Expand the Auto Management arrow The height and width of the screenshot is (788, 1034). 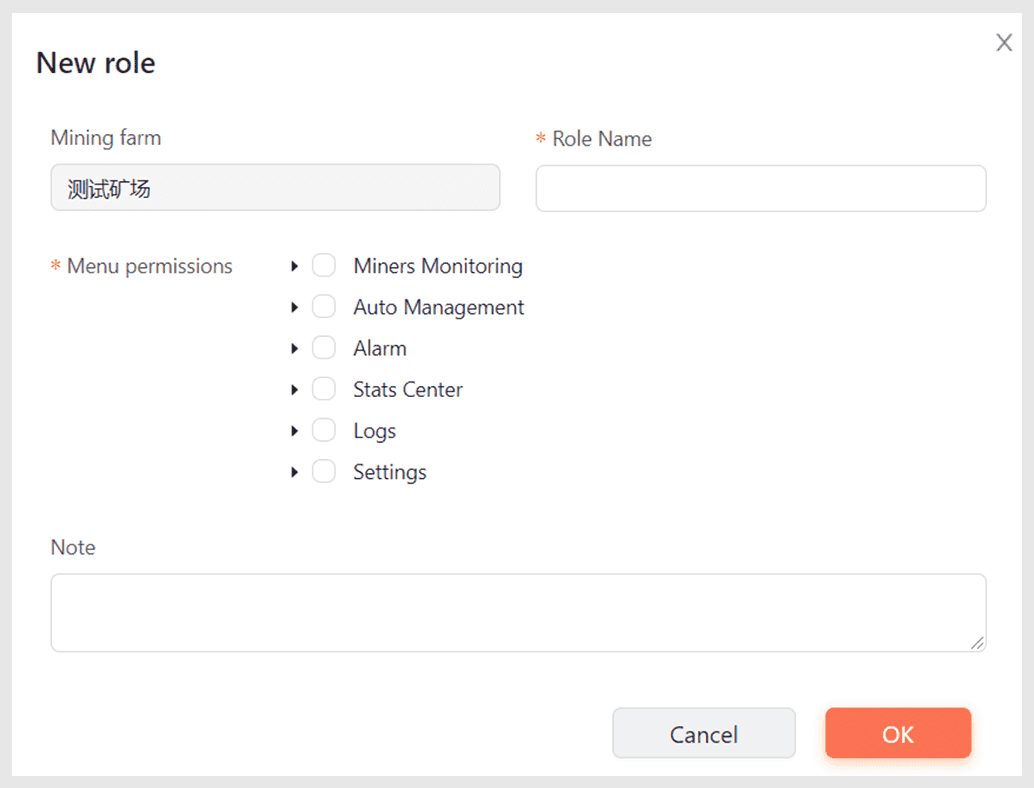294,307
